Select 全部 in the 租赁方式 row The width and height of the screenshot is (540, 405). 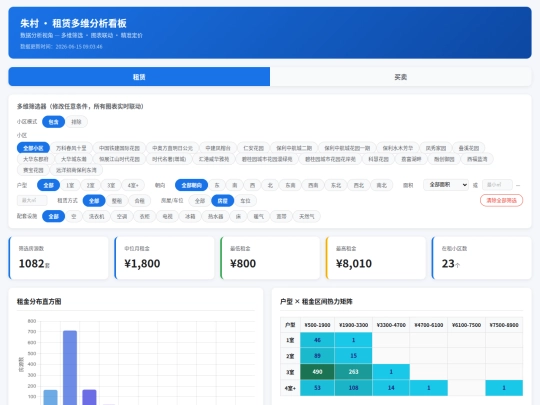click(x=94, y=201)
